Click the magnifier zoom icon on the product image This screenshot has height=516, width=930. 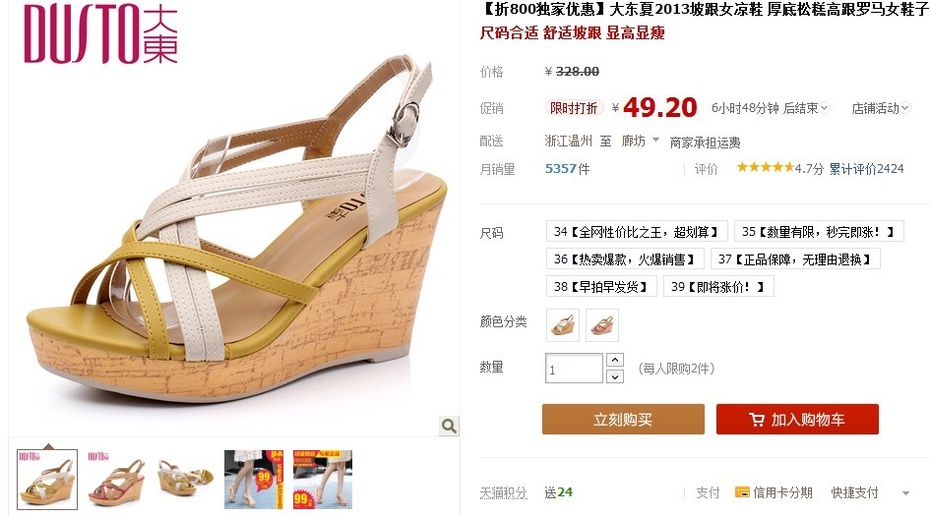pyautogui.click(x=449, y=425)
